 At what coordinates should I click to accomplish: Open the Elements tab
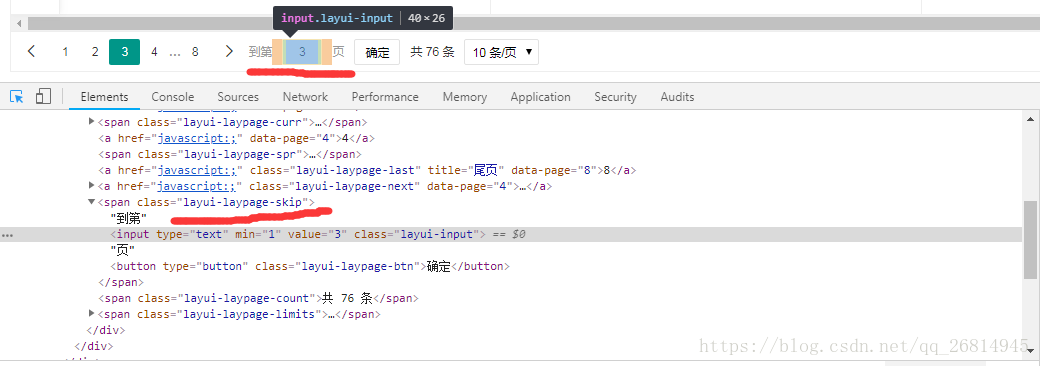[x=104, y=97]
